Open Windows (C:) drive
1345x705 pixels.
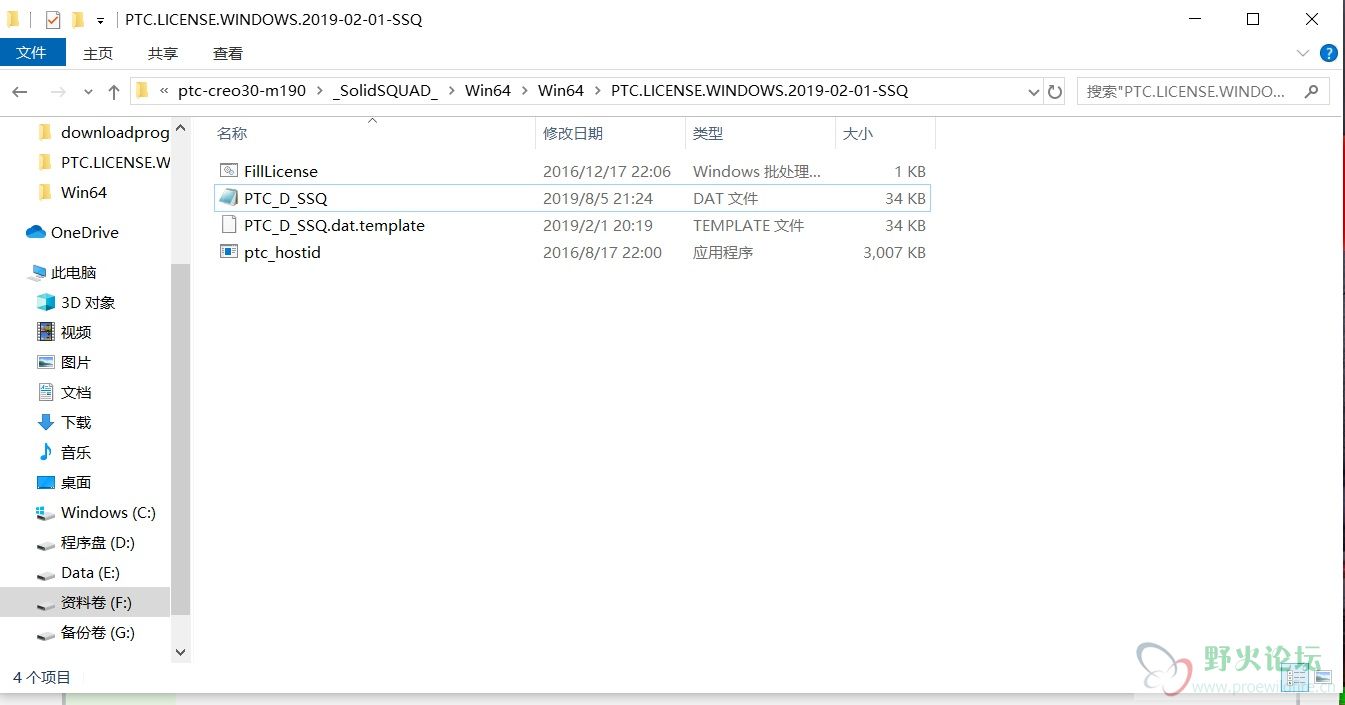point(108,512)
